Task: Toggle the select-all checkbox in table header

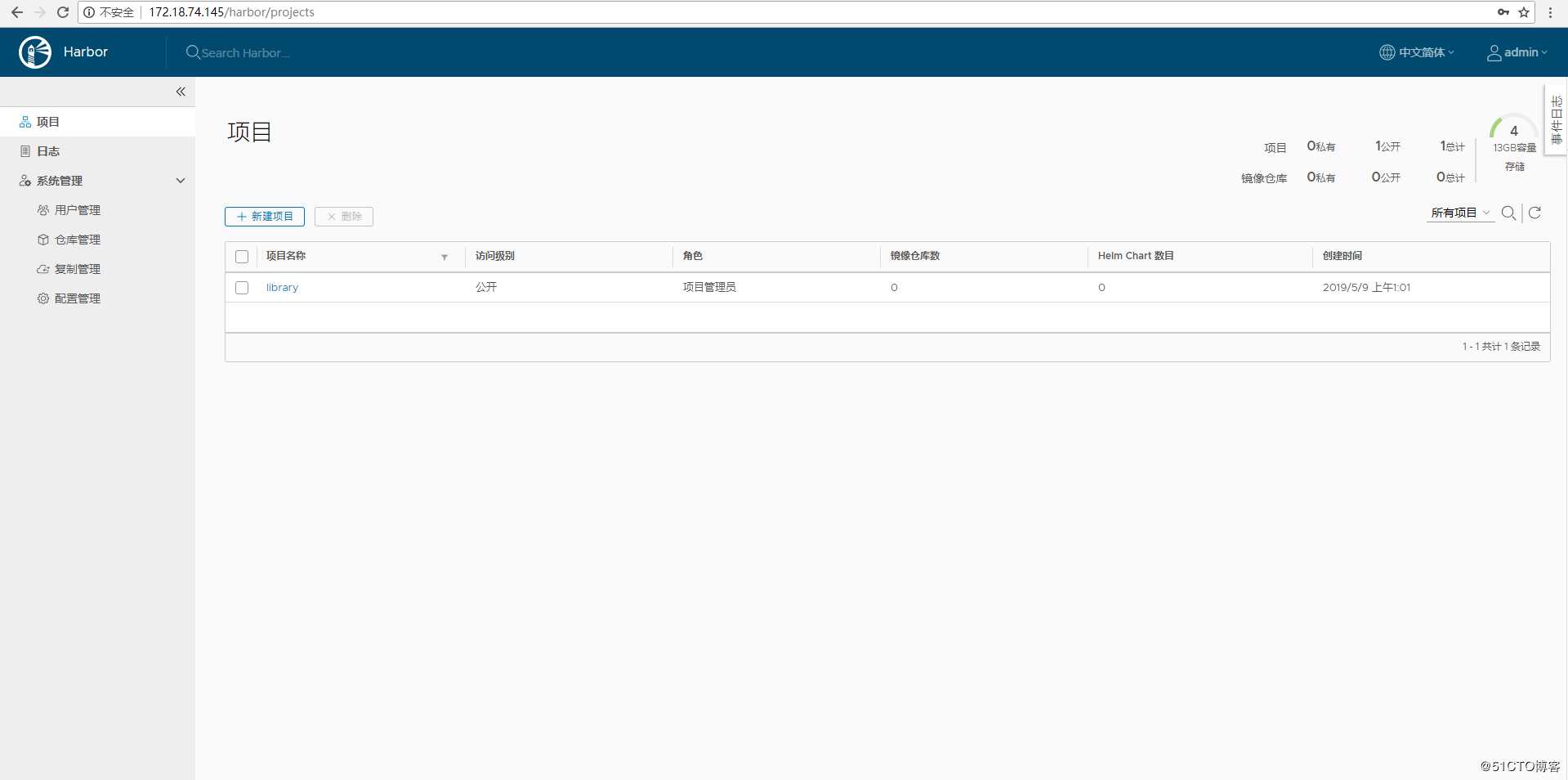Action: (x=242, y=257)
